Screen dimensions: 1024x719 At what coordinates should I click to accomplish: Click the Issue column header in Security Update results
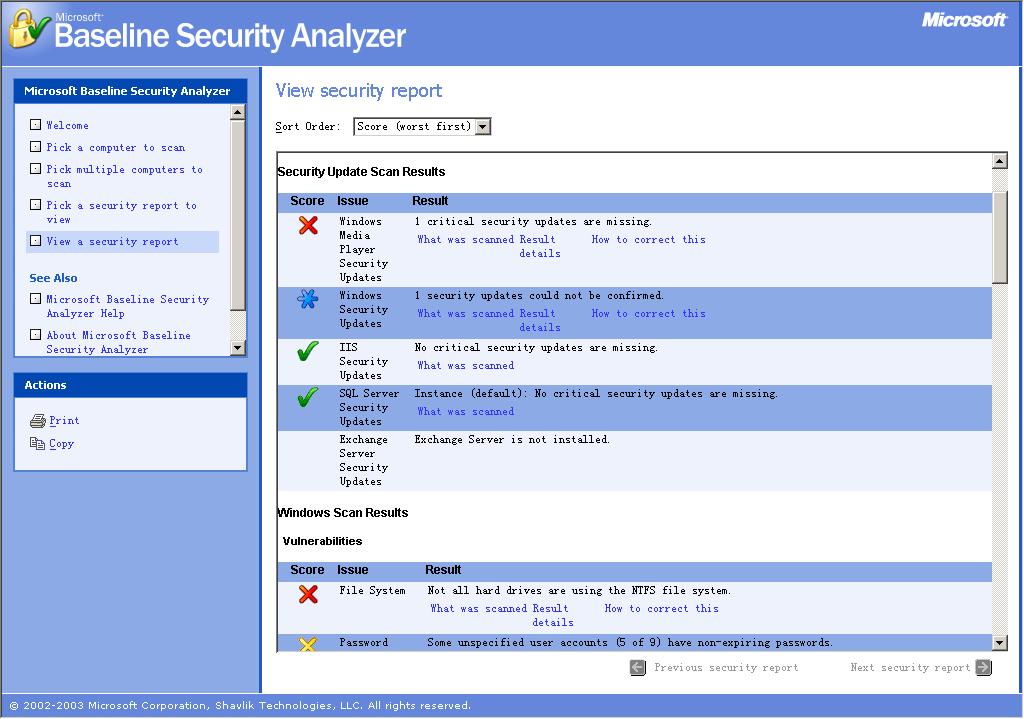(353, 201)
